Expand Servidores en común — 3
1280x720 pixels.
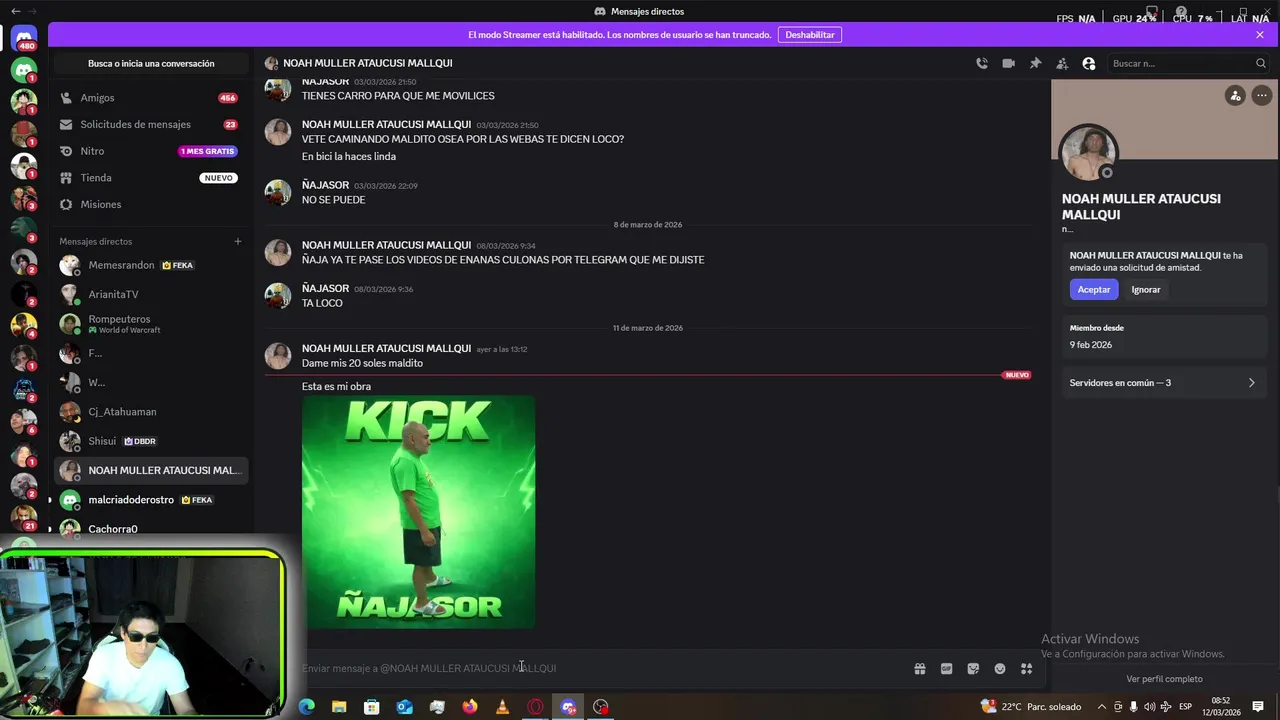click(1162, 383)
